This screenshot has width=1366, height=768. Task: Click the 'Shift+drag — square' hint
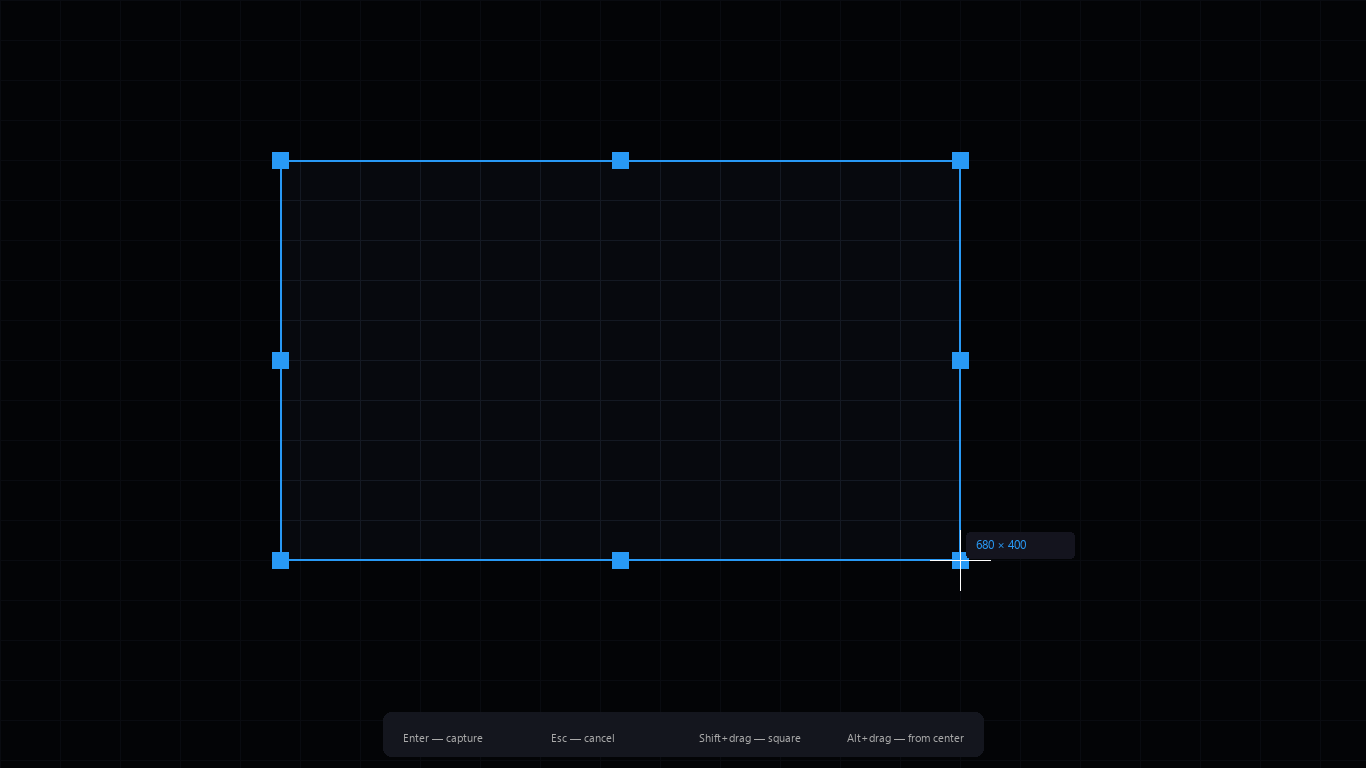750,738
